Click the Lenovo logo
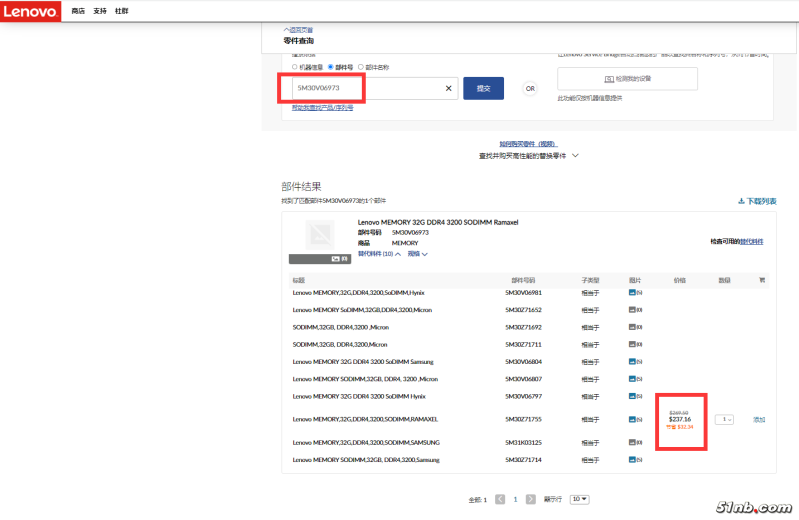 point(30,11)
